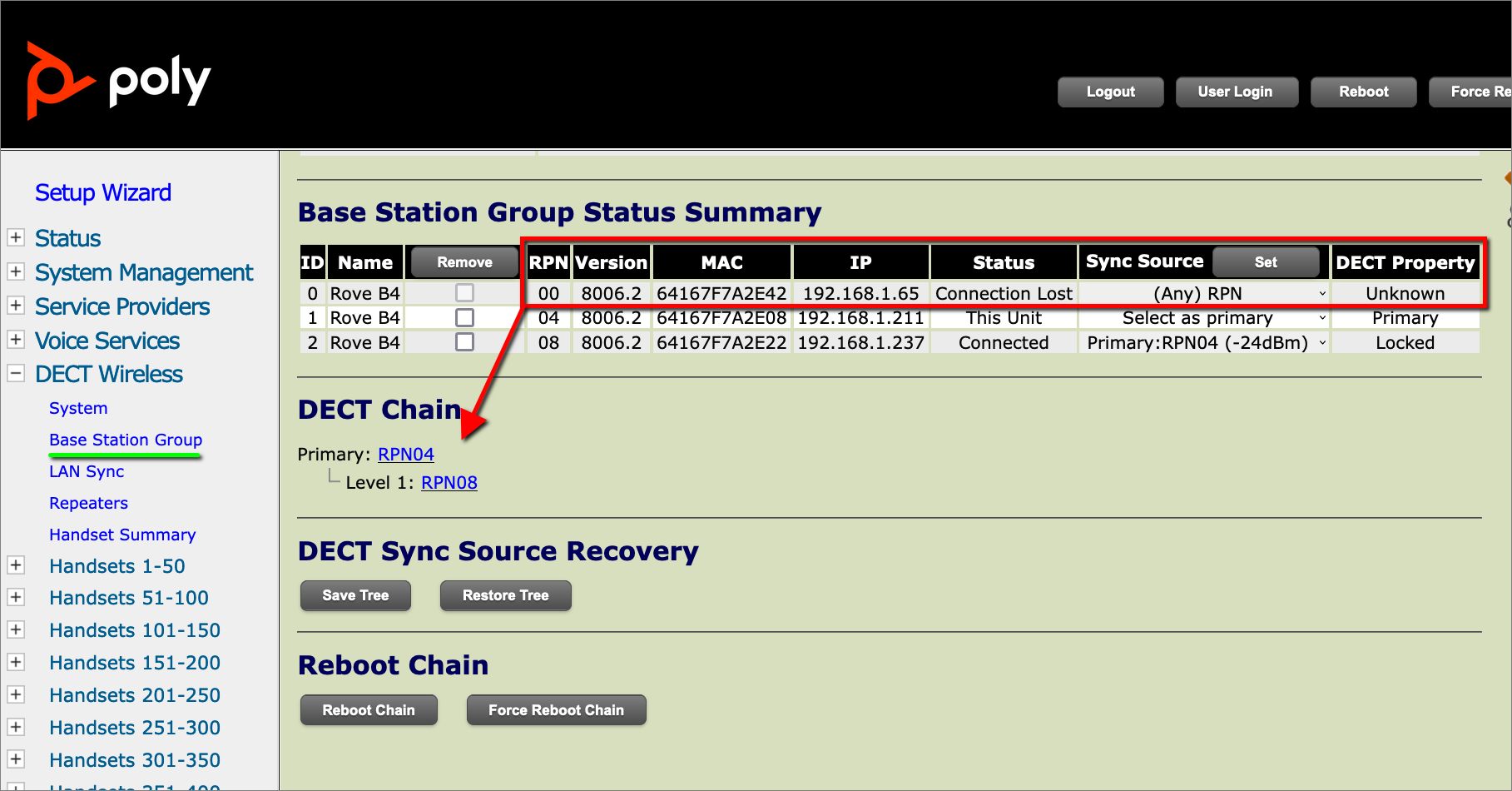Expand the Status tree node

(x=16, y=237)
